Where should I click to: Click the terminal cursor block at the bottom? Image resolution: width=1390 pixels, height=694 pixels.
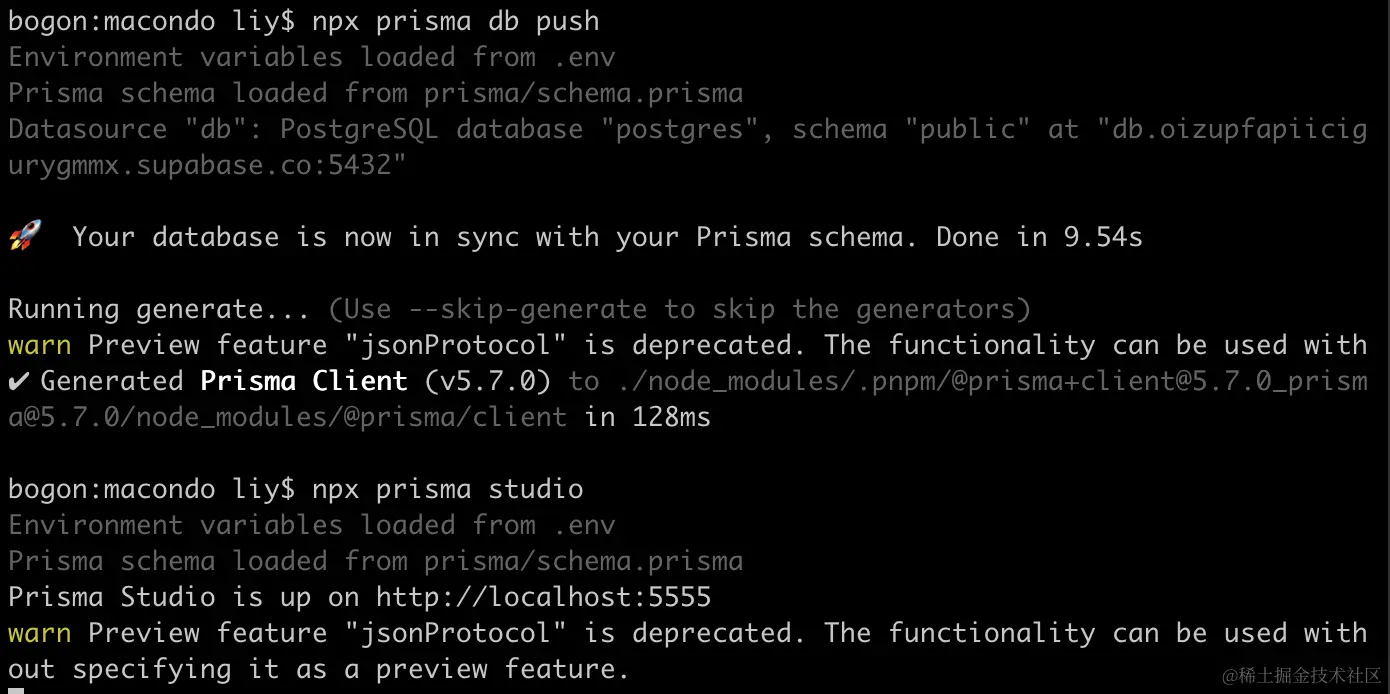click(16, 689)
